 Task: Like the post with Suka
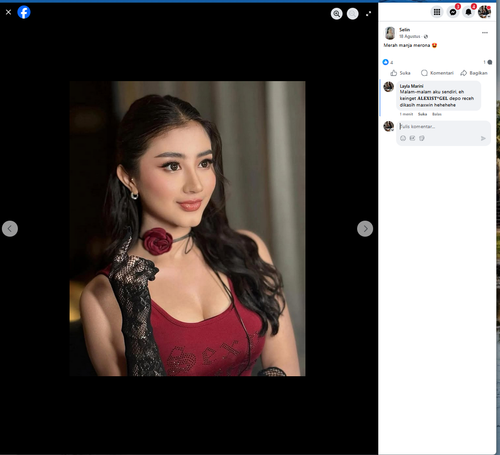pyautogui.click(x=401, y=73)
